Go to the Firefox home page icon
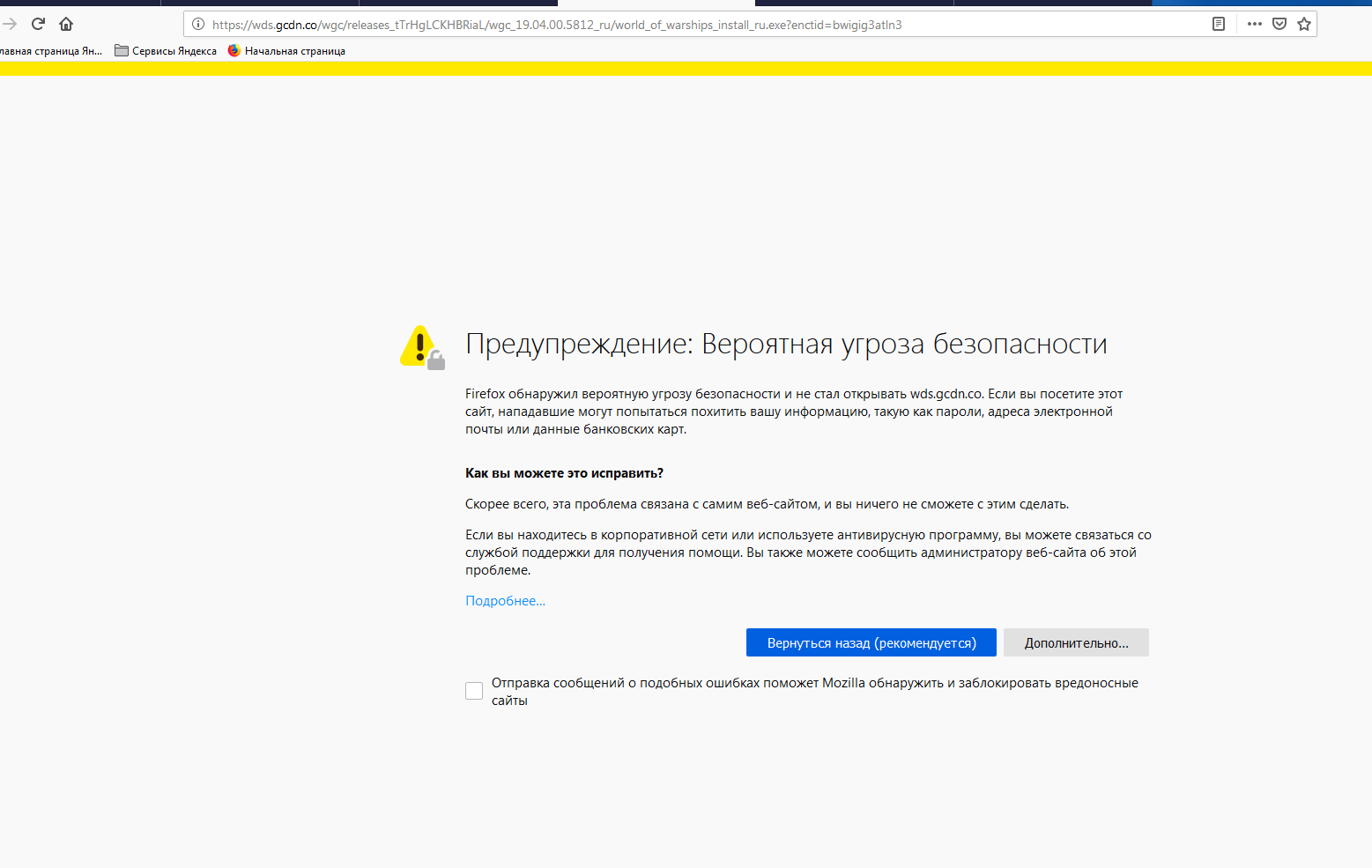Image resolution: width=1372 pixels, height=868 pixels. click(x=66, y=24)
